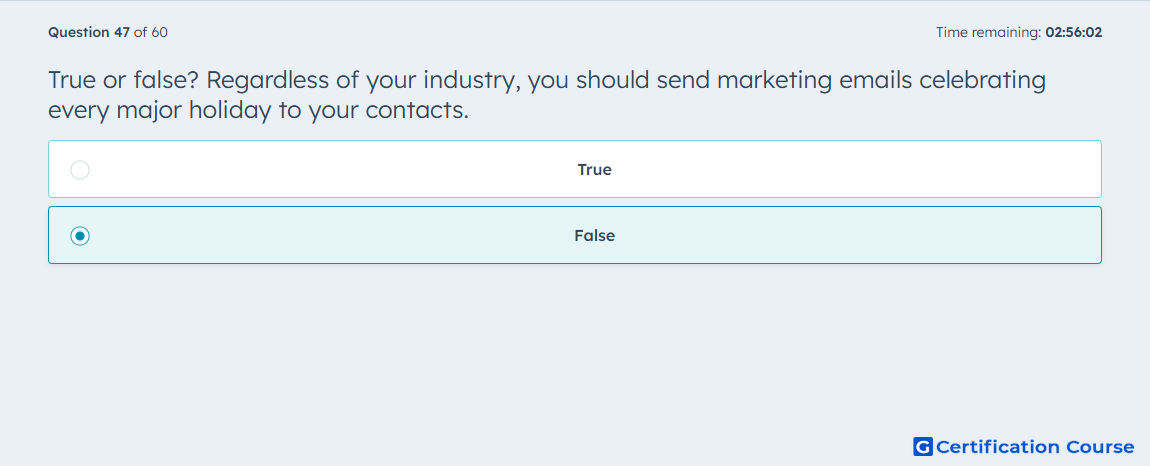Click the "Question 47" counter text
The height and width of the screenshot is (466, 1150).
89,33
